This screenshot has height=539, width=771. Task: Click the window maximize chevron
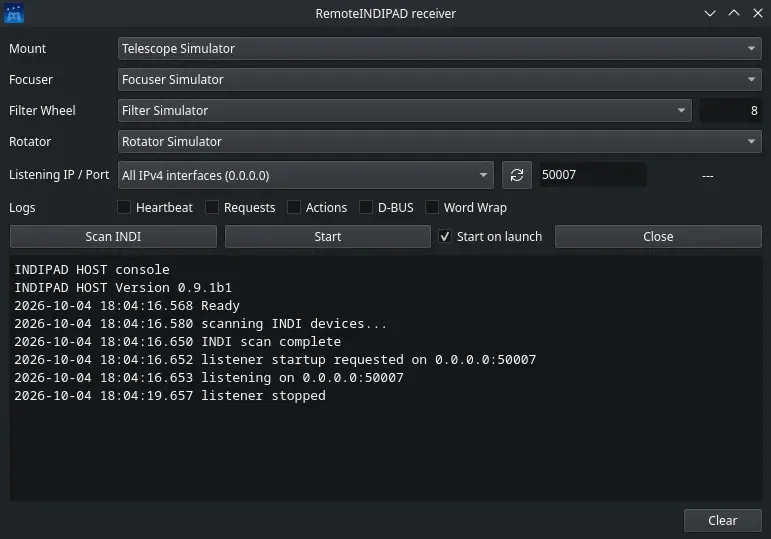click(734, 13)
